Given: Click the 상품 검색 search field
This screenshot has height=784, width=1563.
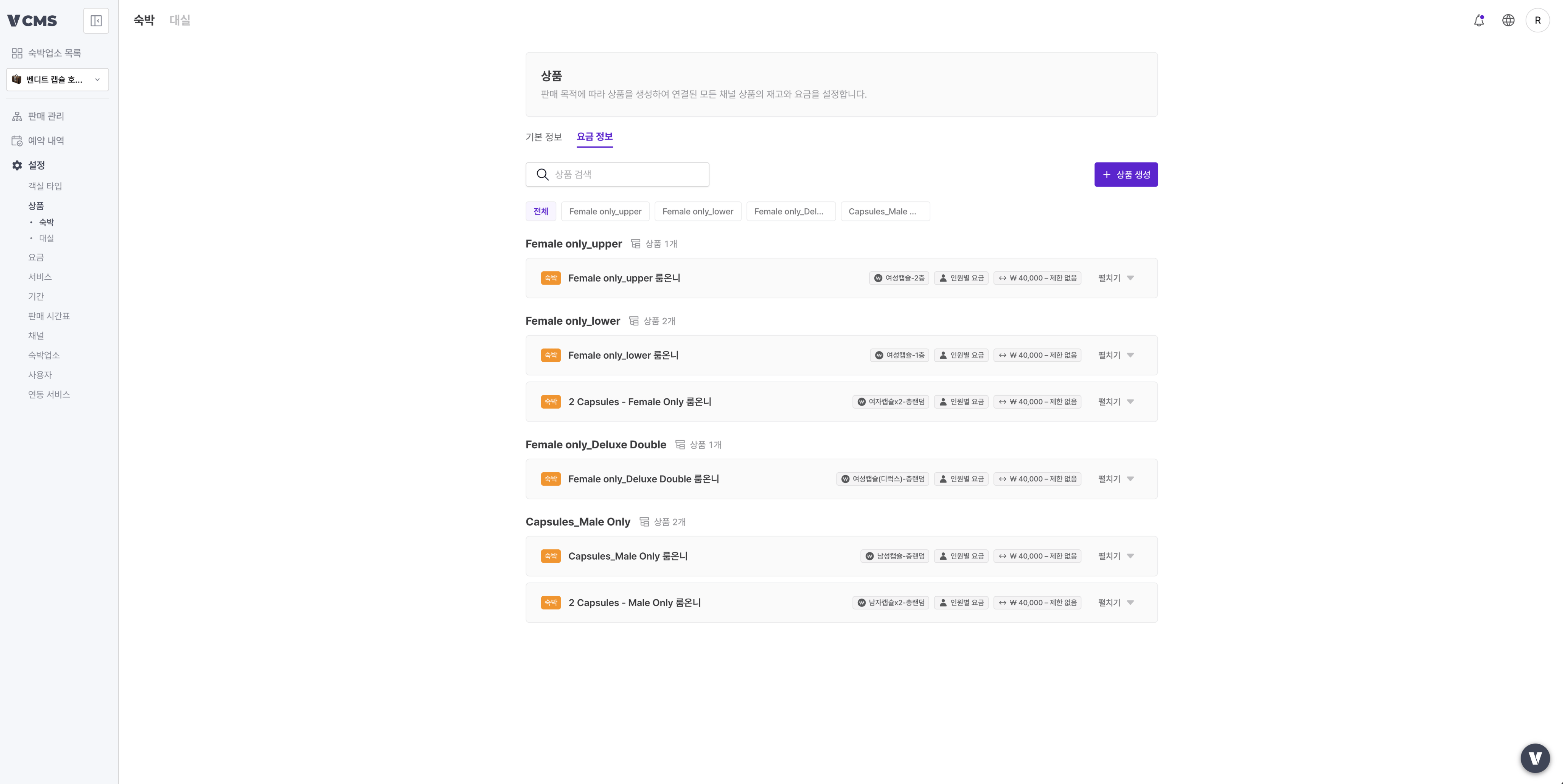Looking at the screenshot, I should pyautogui.click(x=617, y=175).
